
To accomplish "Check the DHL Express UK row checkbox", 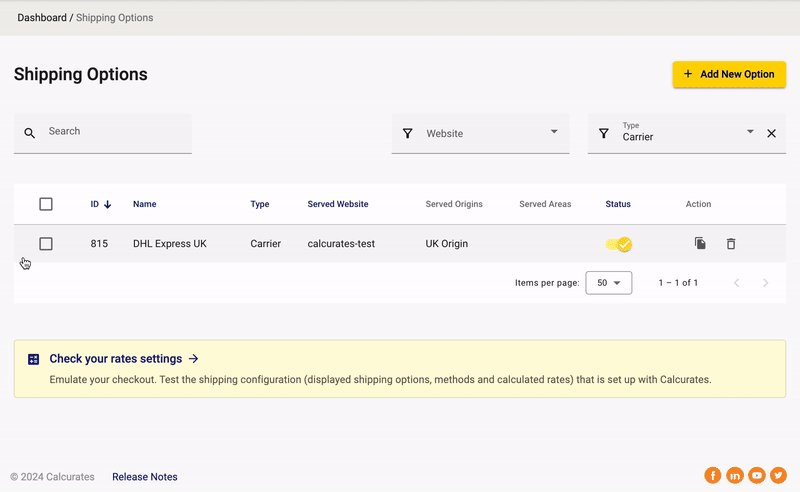I will [x=46, y=244].
